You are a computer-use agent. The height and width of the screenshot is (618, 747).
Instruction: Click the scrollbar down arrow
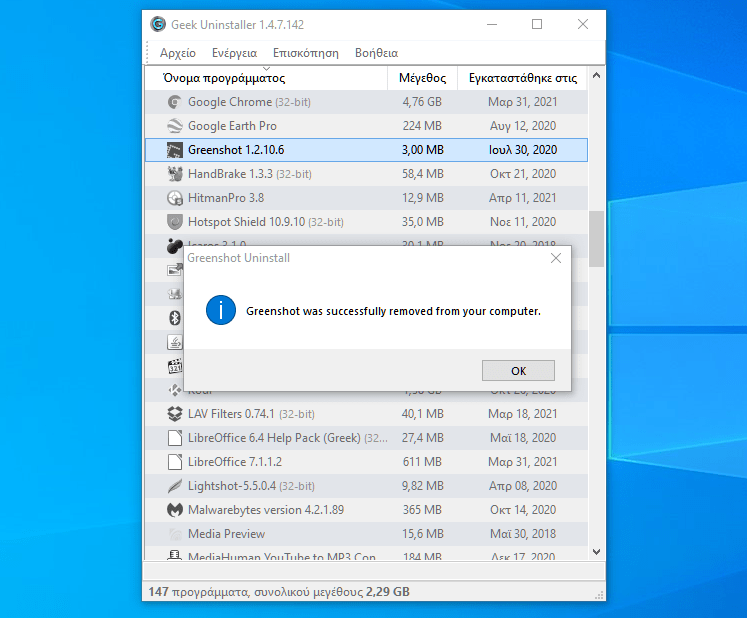click(596, 552)
